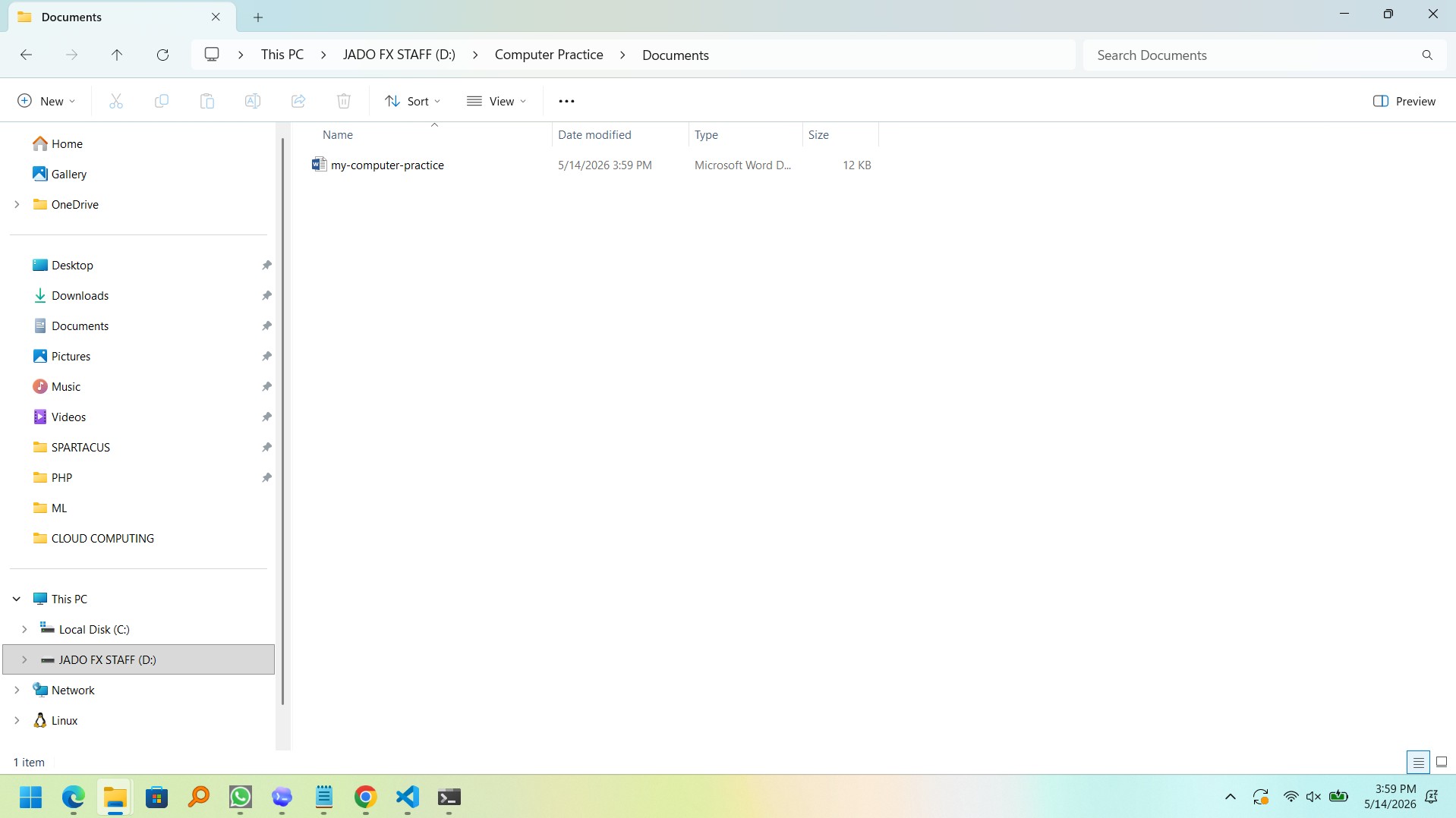Open Visual Studio Code from taskbar
1456x818 pixels.
[408, 798]
